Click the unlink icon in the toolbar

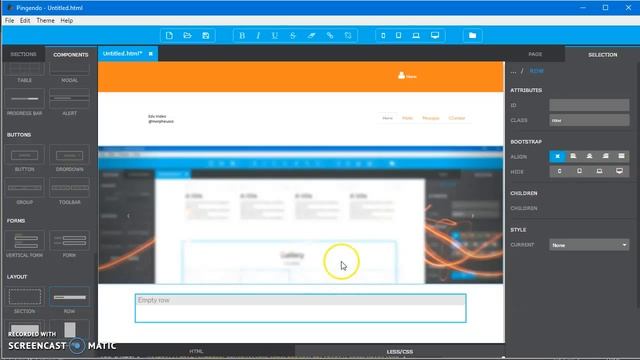pyautogui.click(x=348, y=36)
